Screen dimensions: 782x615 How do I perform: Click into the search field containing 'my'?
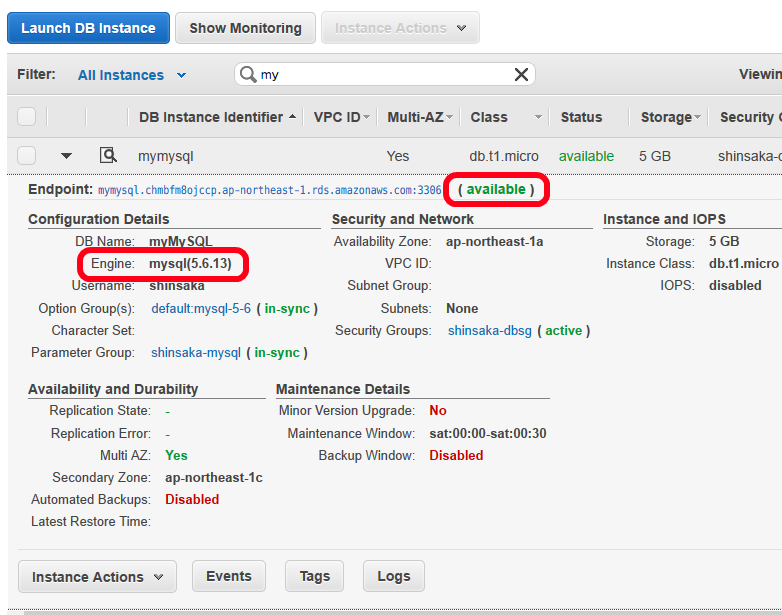384,75
